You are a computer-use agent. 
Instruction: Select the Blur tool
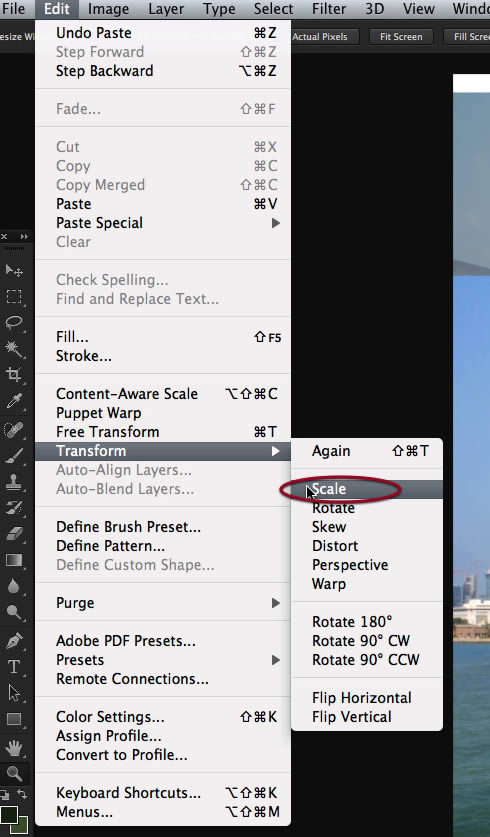pos(14,586)
